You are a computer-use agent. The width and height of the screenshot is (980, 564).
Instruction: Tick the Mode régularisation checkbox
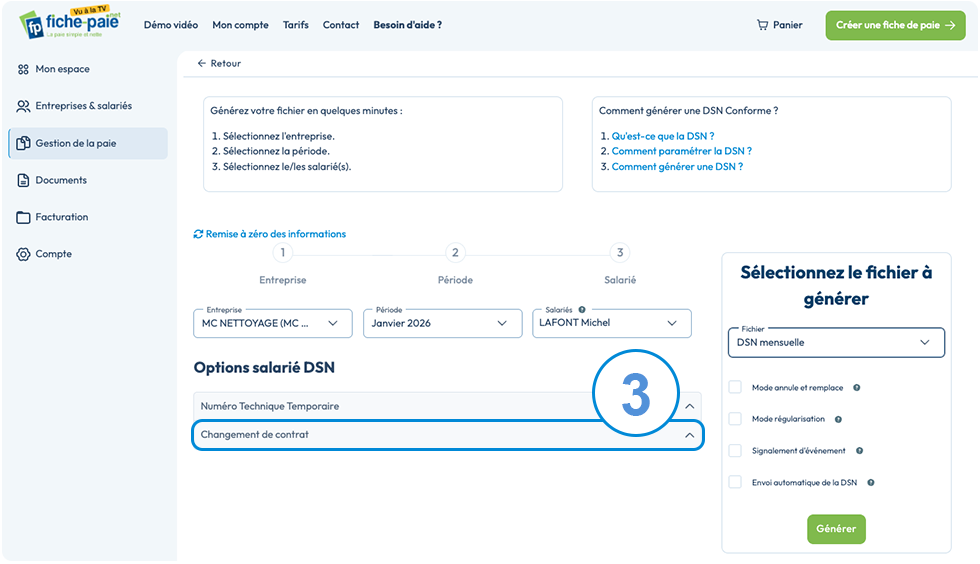[735, 419]
